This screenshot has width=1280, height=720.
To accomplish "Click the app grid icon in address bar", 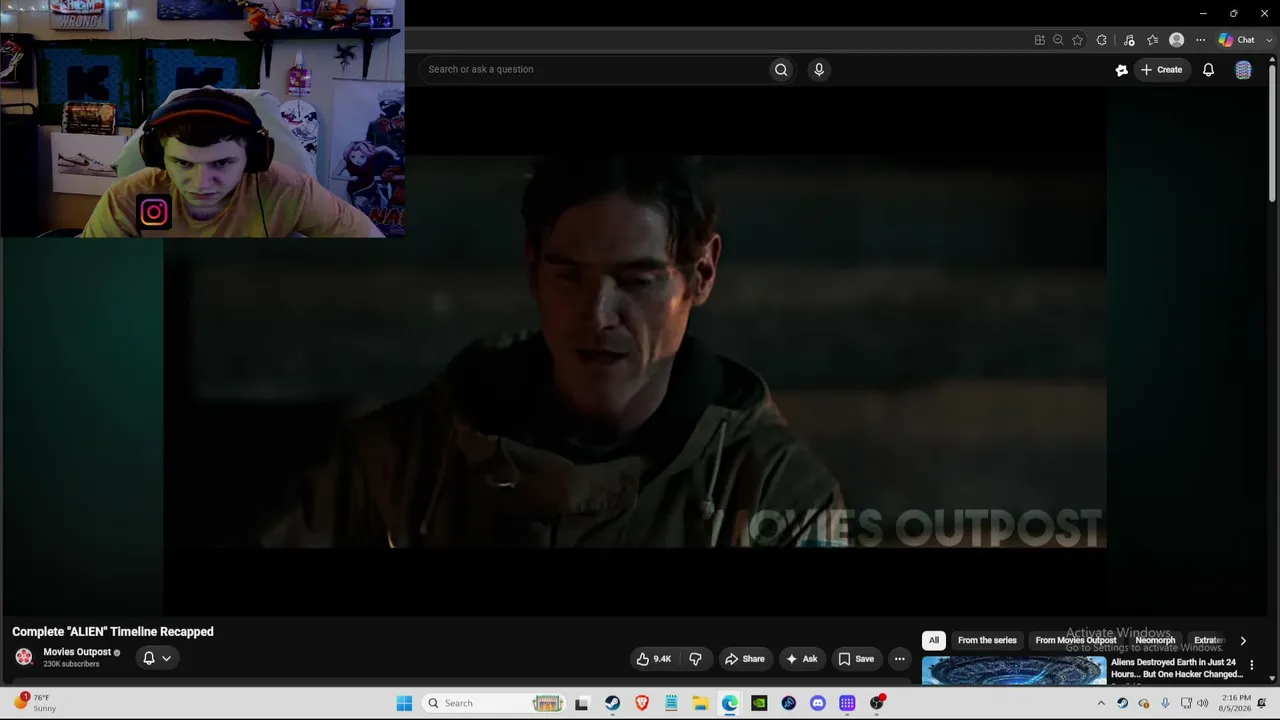I will click(1040, 40).
